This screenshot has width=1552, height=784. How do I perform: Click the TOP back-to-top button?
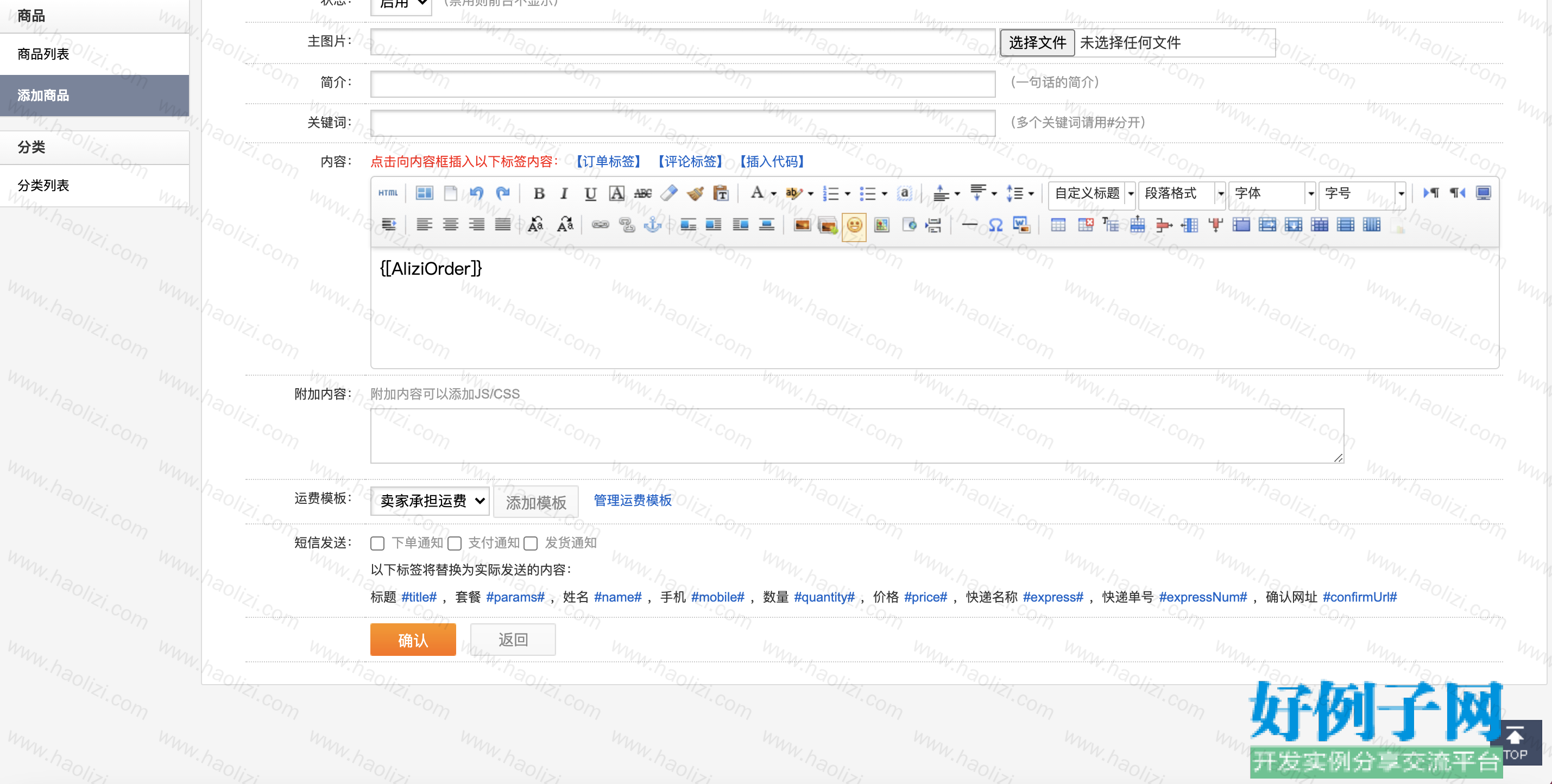click(1517, 742)
